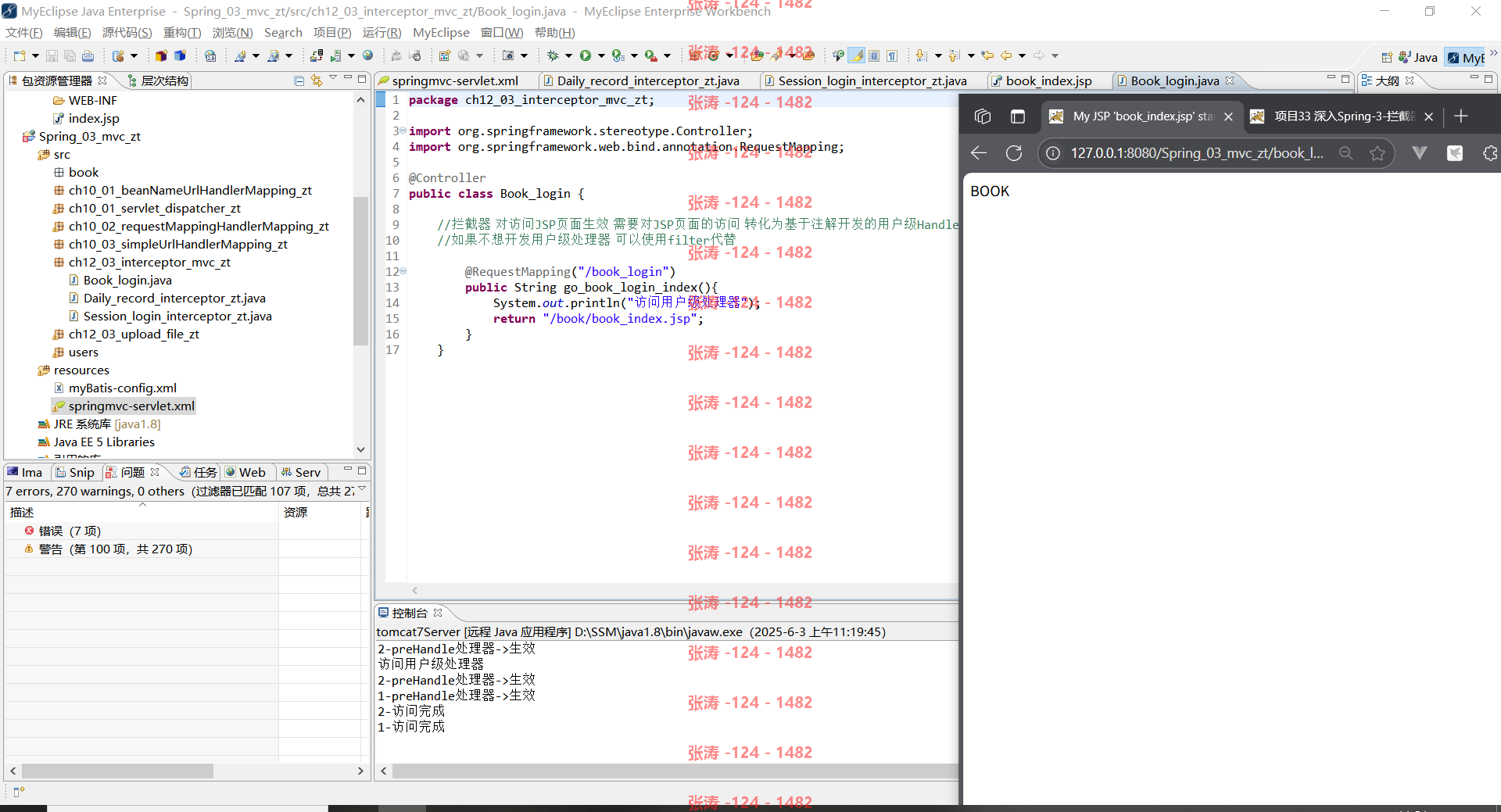Open the dropdown next to New file icon

[x=35, y=55]
